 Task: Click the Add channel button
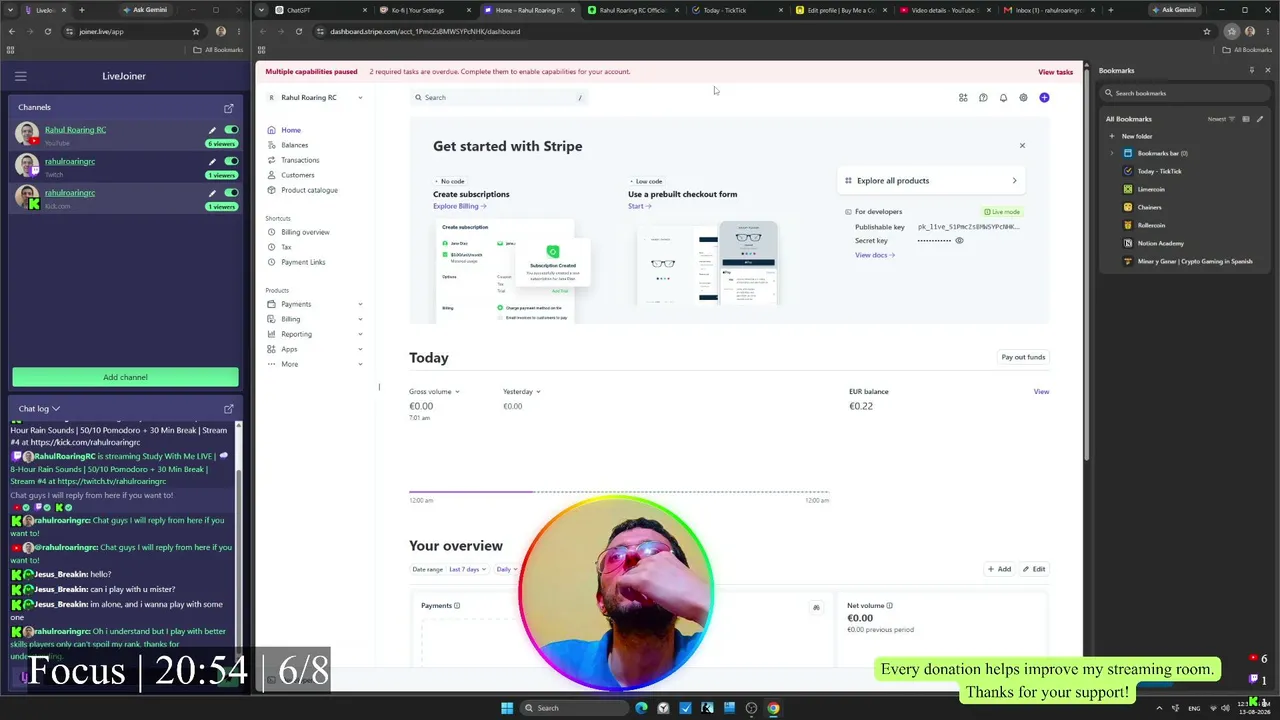tap(125, 377)
